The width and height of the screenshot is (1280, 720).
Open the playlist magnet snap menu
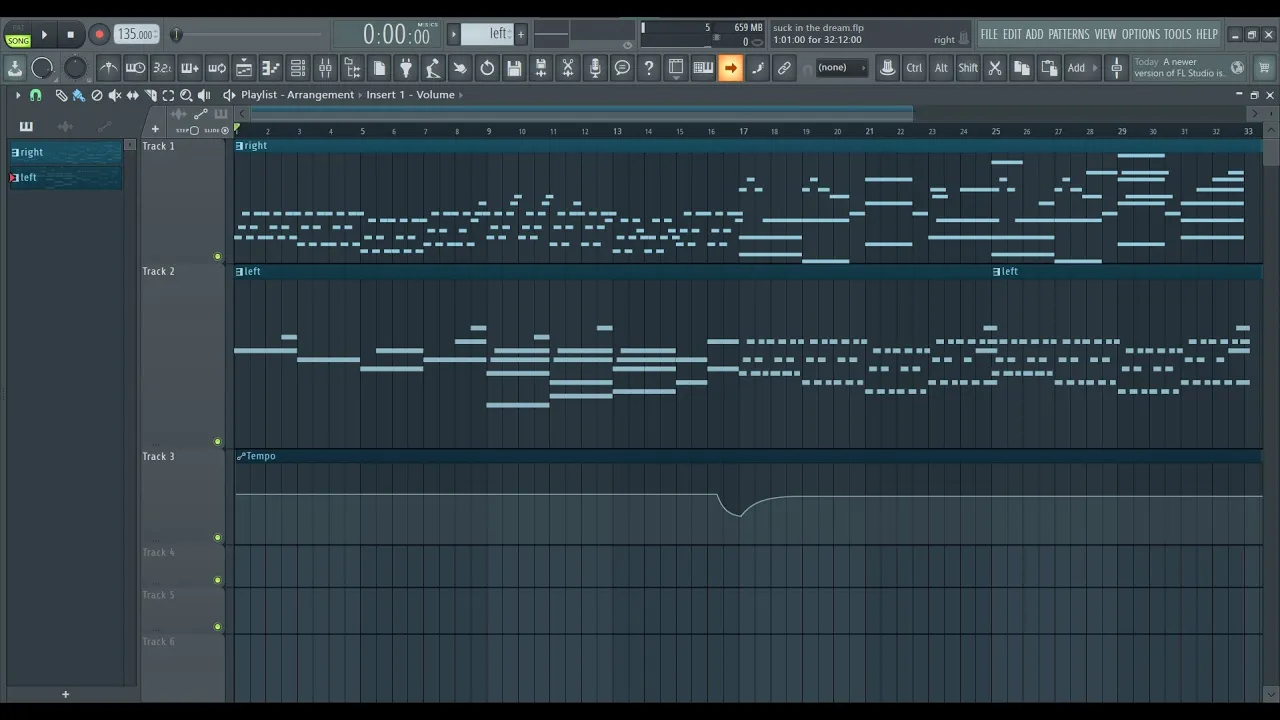(35, 95)
